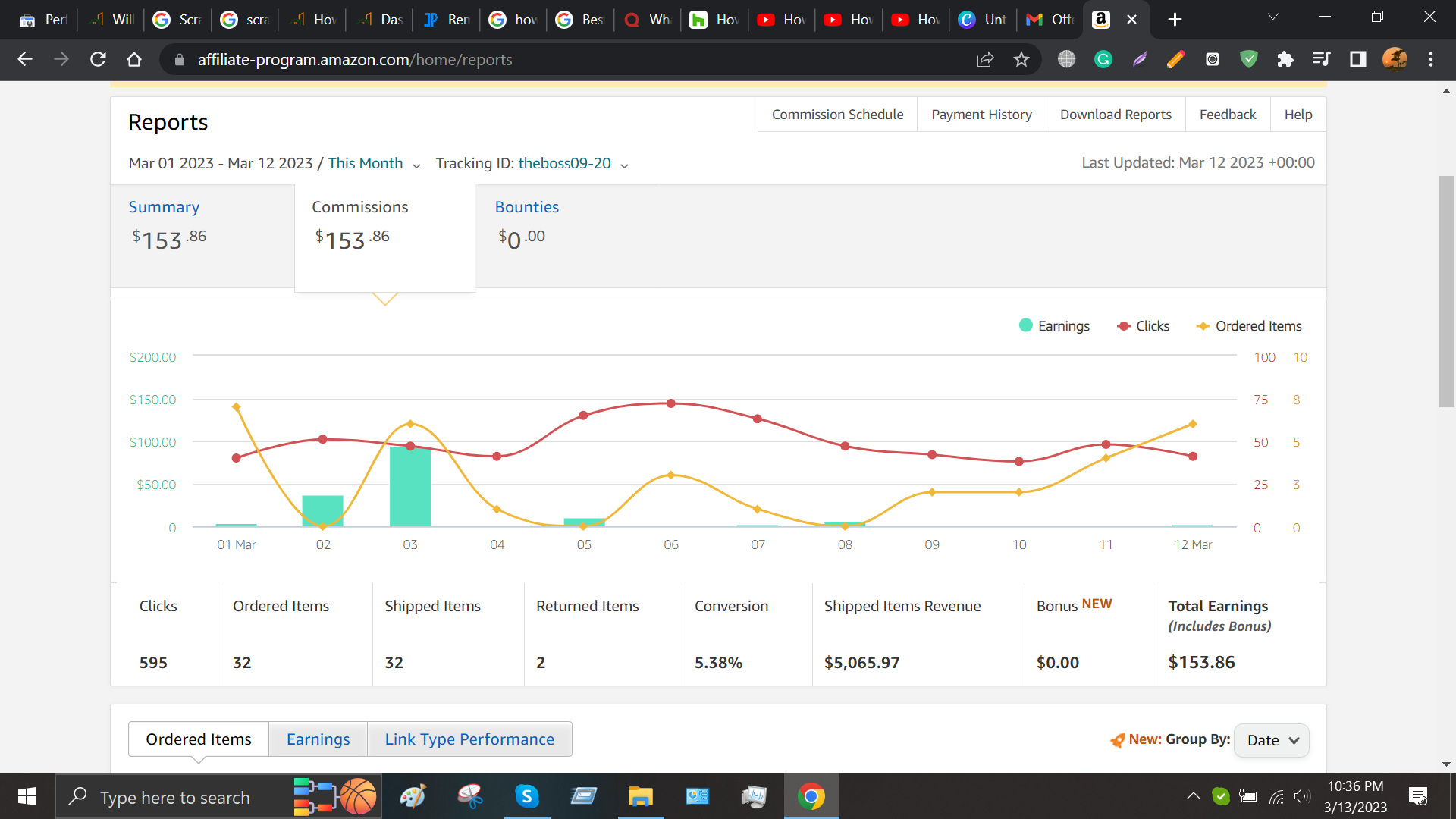Image resolution: width=1456 pixels, height=819 pixels.
Task: Click the page vertical scrollbar thumb
Action: [x=1446, y=292]
